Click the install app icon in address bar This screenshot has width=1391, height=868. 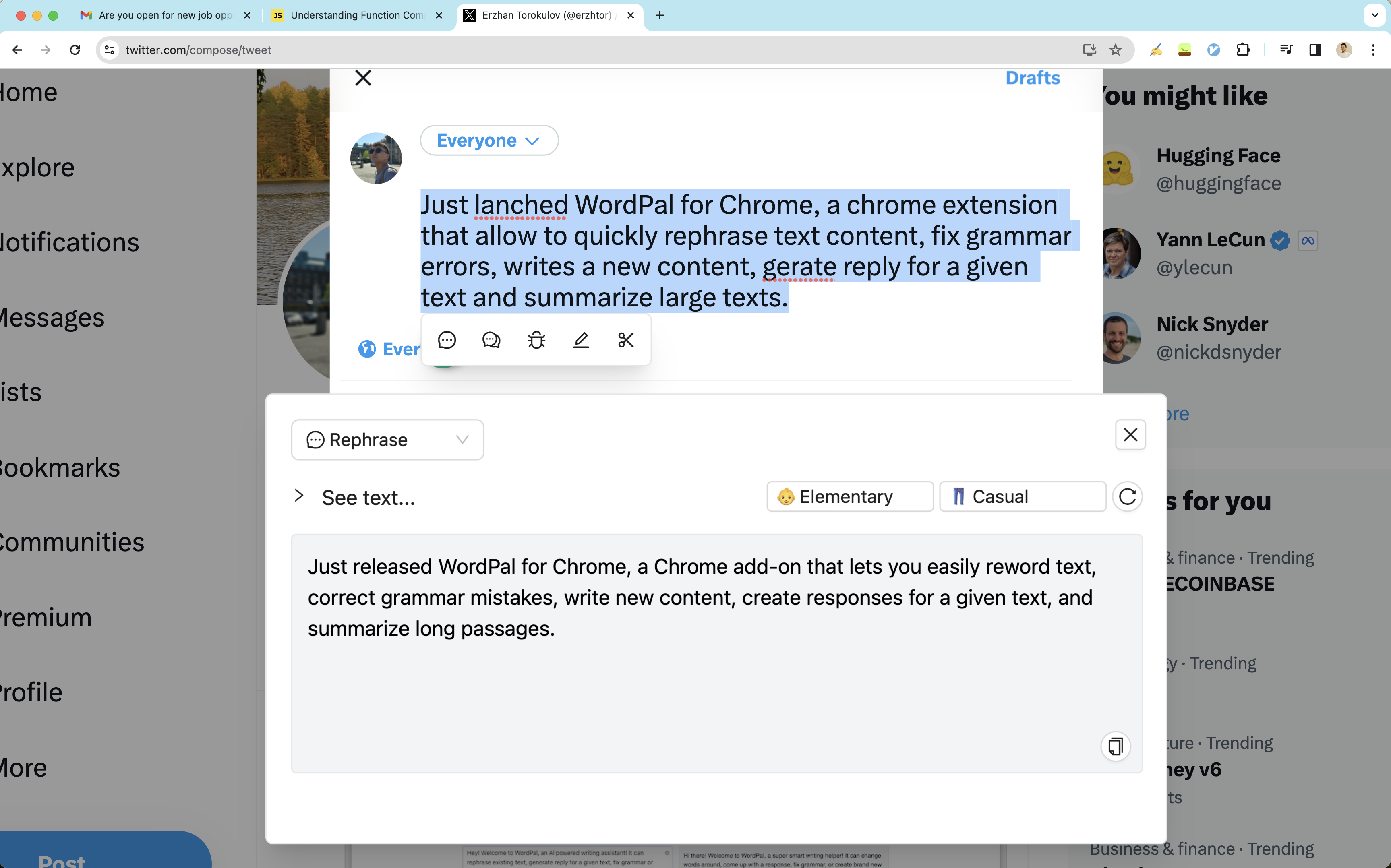(x=1090, y=50)
